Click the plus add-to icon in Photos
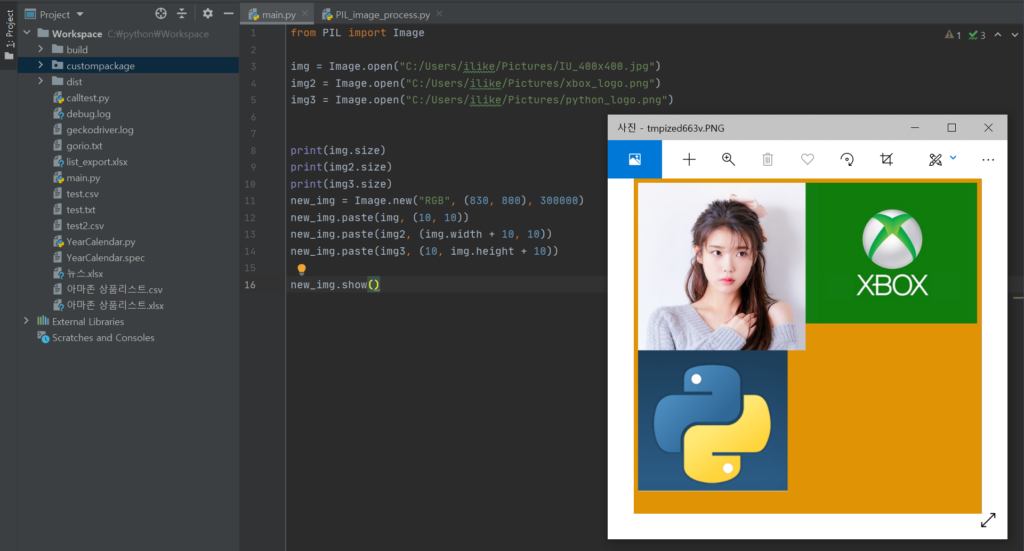This screenshot has height=551, width=1024. pos(689,160)
